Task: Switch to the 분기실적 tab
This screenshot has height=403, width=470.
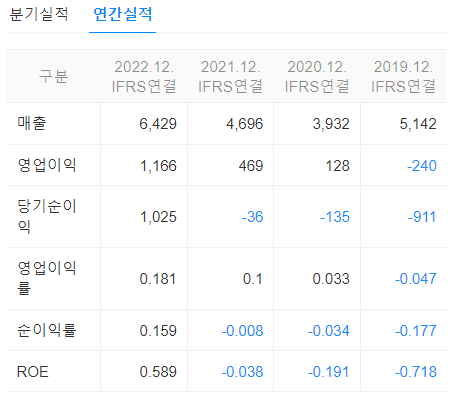Action: pyautogui.click(x=39, y=14)
